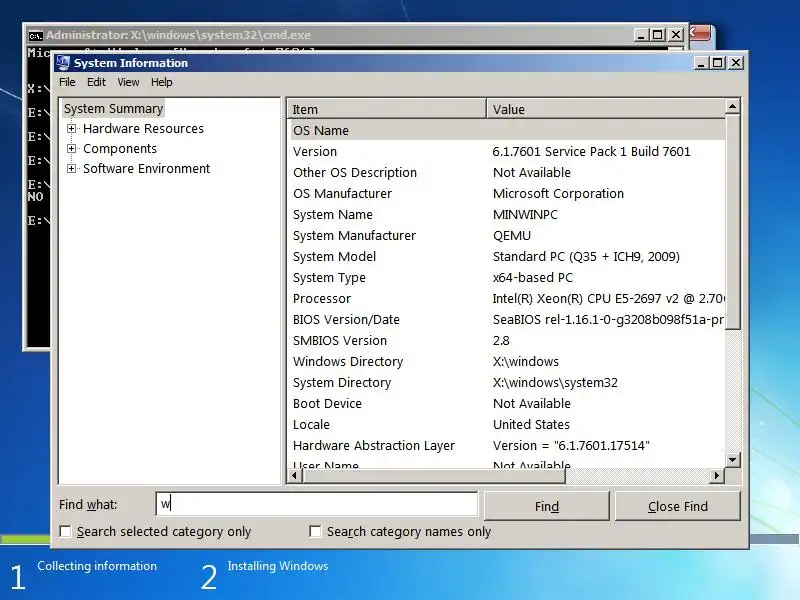Select the OS Name row

pos(507,131)
